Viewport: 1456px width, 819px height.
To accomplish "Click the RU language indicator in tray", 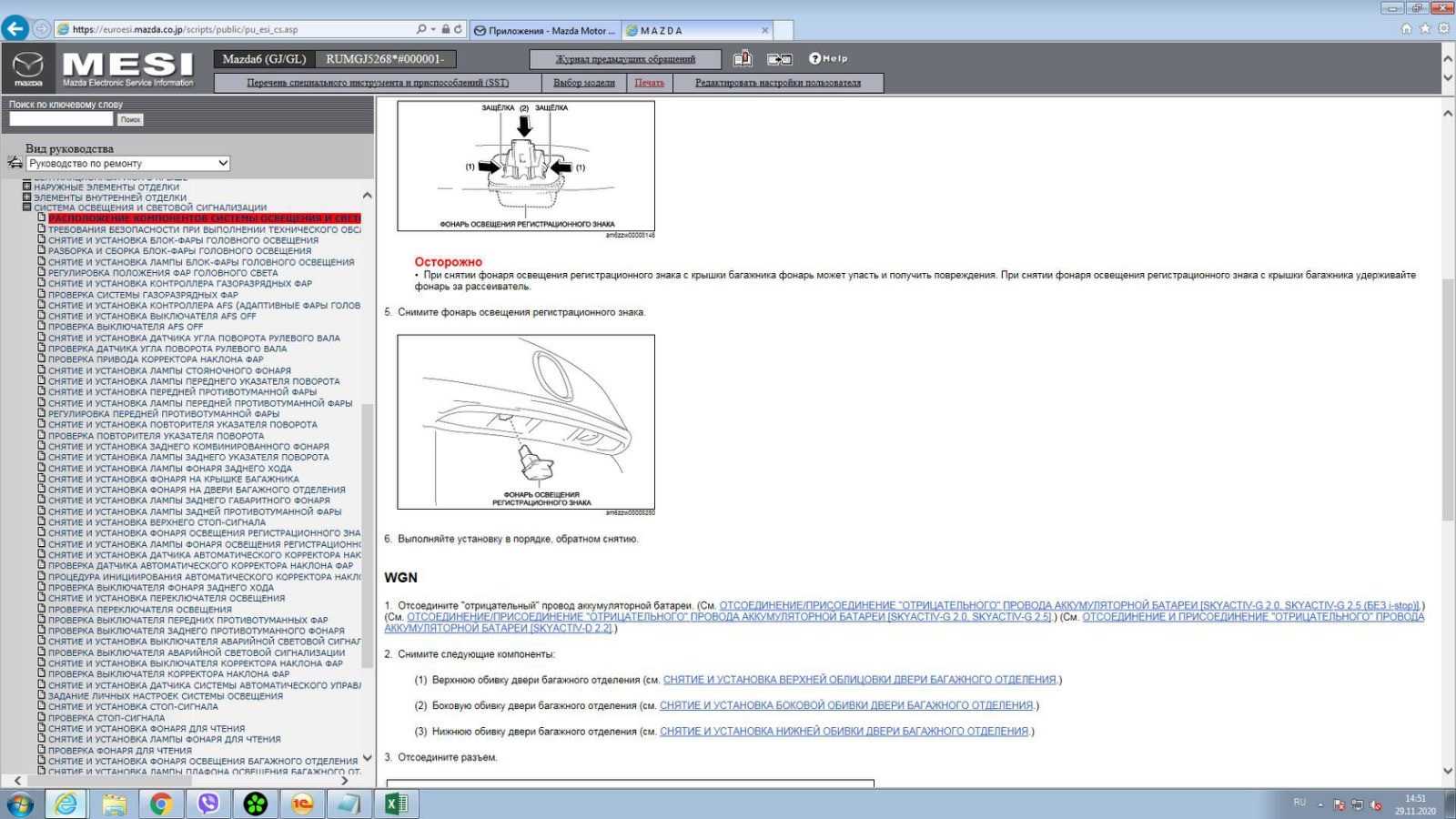I will coord(1299,803).
